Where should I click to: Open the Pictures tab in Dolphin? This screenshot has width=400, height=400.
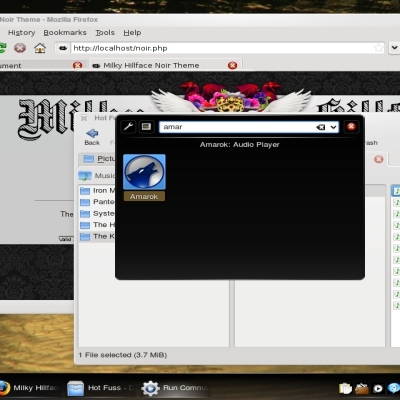pyautogui.click(x=98, y=159)
